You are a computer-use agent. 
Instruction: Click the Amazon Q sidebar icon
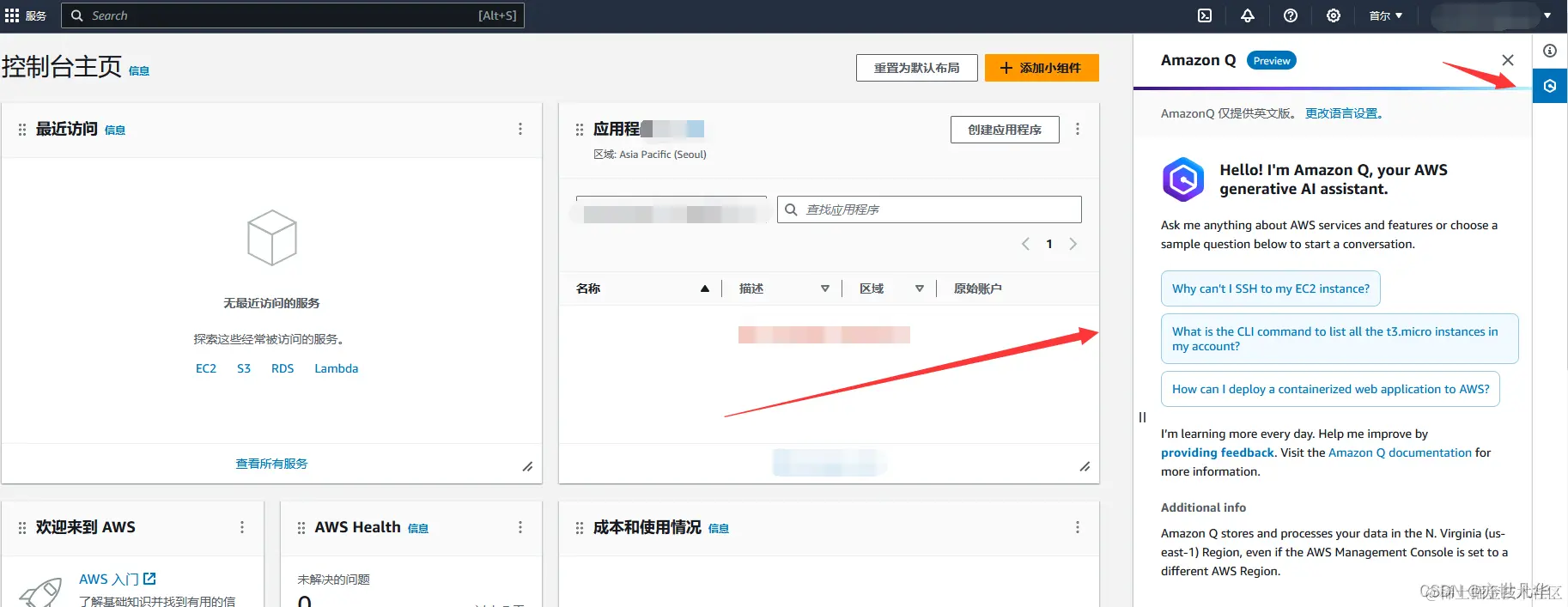[x=1550, y=86]
